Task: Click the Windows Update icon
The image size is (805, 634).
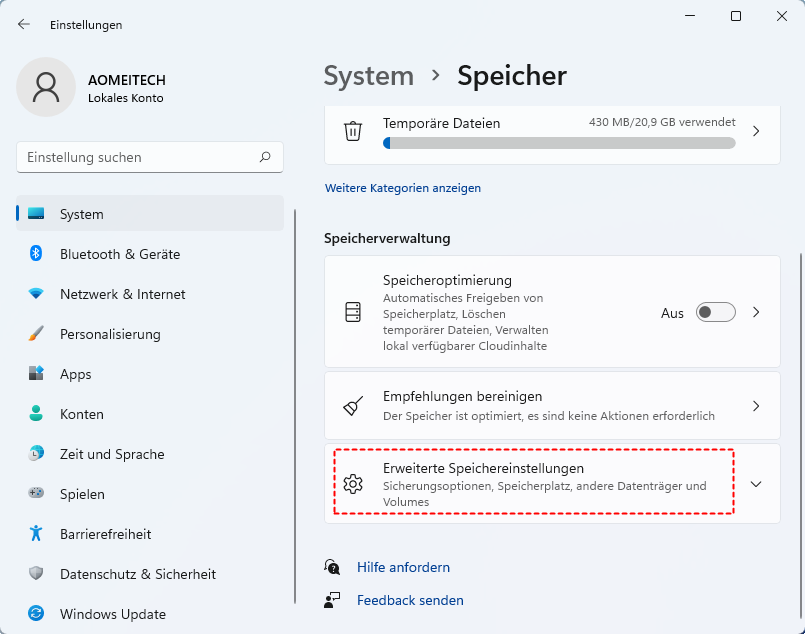Action: click(x=36, y=614)
